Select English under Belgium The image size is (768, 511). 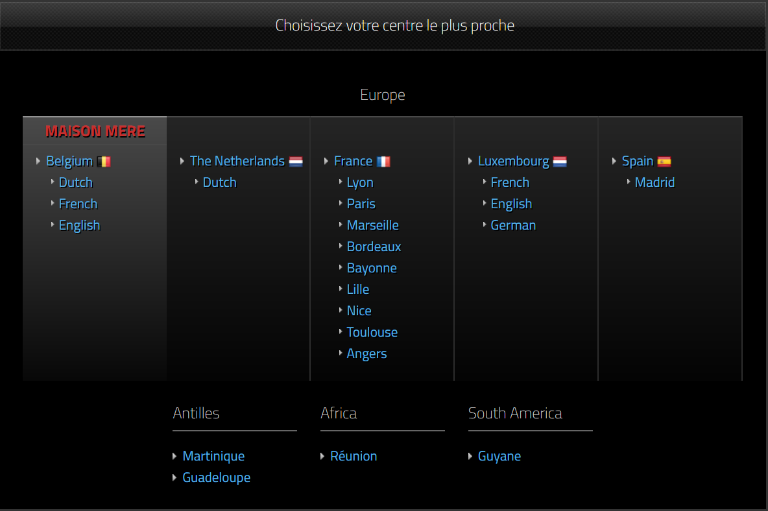tap(79, 225)
